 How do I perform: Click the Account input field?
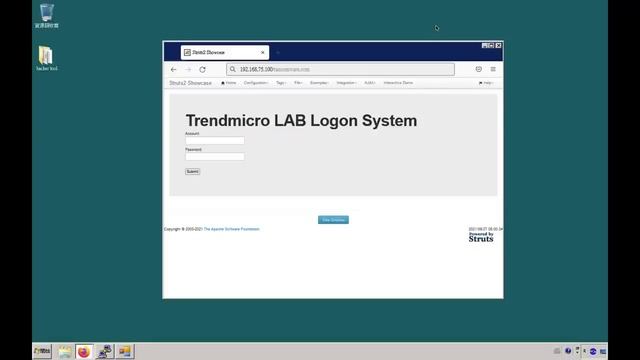215,140
